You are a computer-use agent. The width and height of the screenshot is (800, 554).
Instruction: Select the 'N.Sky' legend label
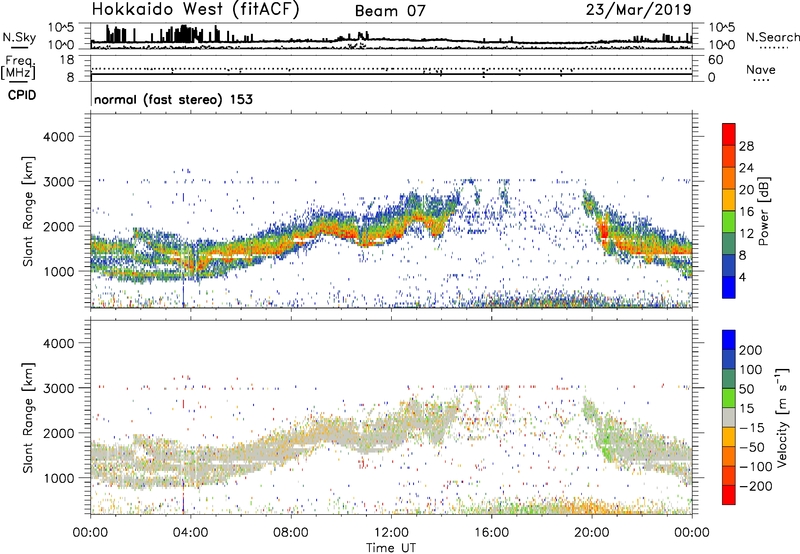point(19,37)
